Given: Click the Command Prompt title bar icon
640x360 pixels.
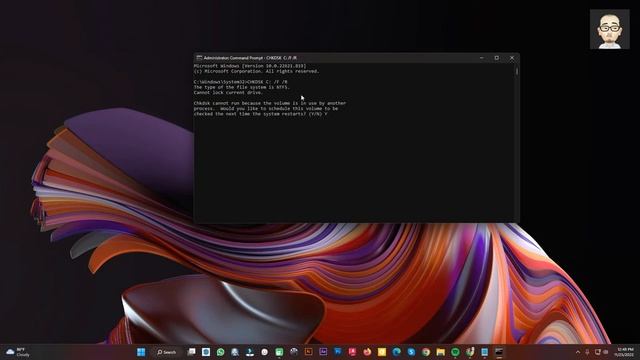Looking at the screenshot, I should 199,58.
